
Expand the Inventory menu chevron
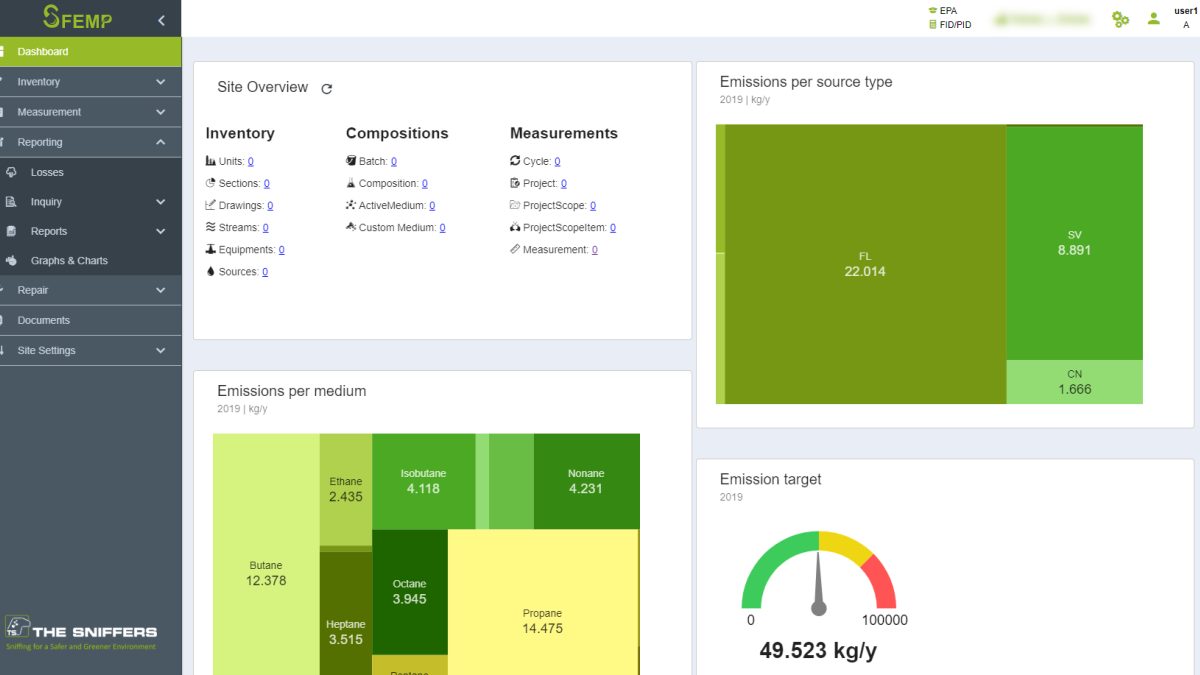point(161,82)
